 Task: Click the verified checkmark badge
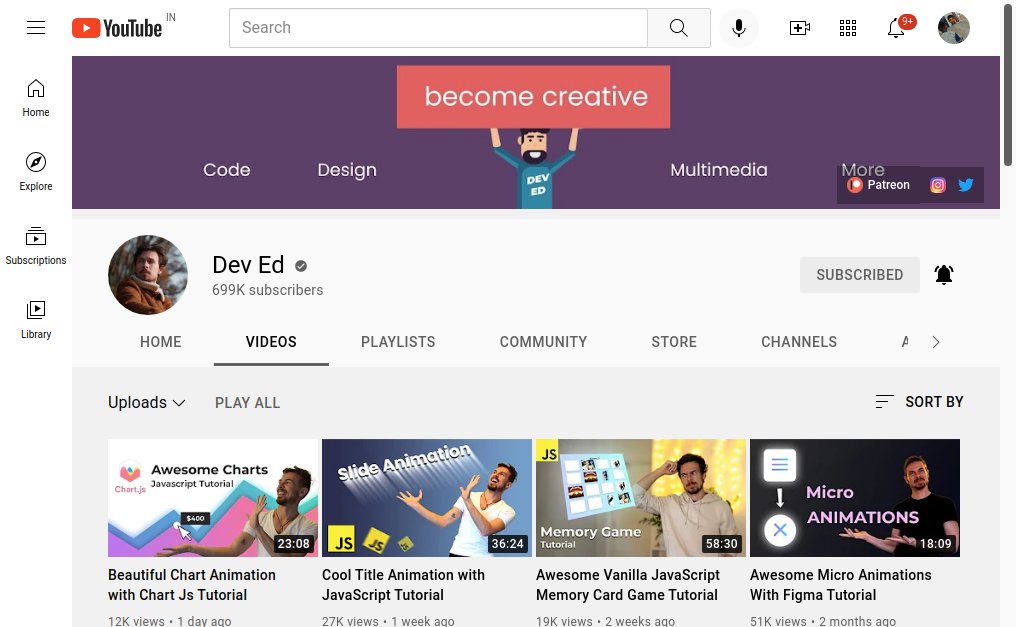coord(301,266)
